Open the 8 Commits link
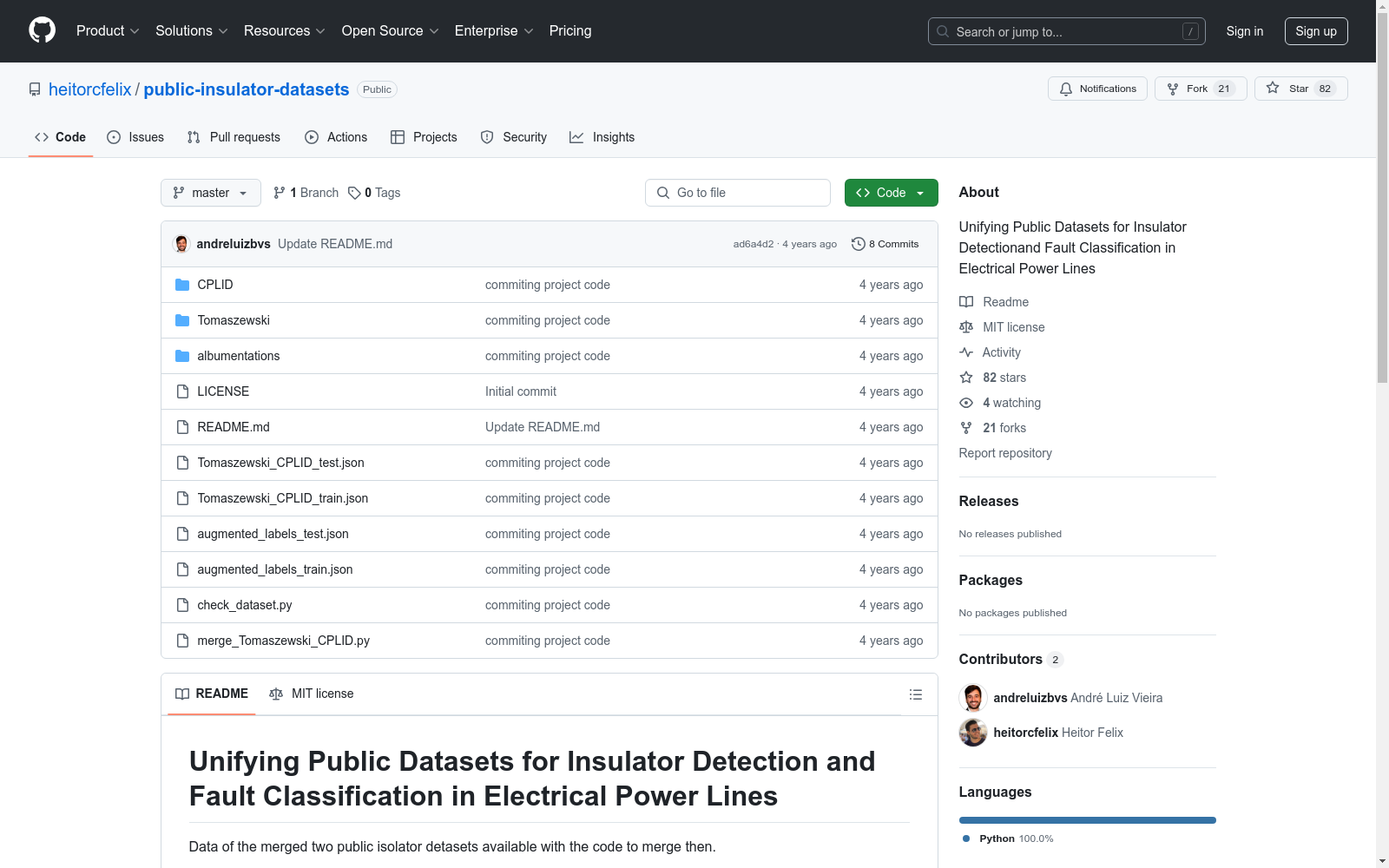The image size is (1389, 868). point(885,244)
